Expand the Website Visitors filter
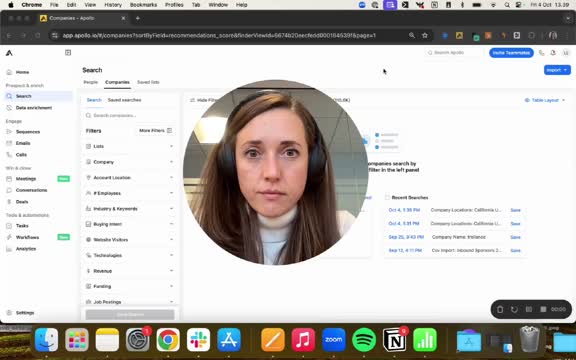Viewport: 576px width, 360px height. click(130, 240)
